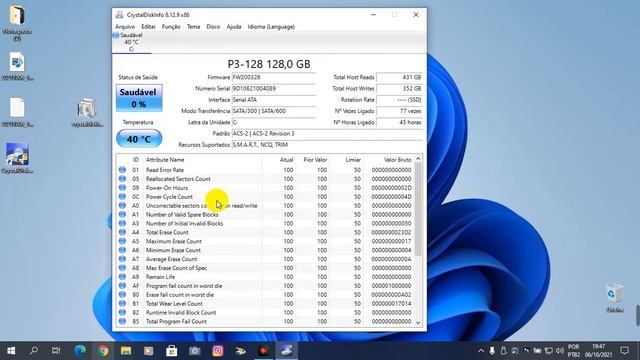Image resolution: width=640 pixels, height=360 pixels.
Task: Select the Erase fail count in worst die row
Action: (265, 295)
